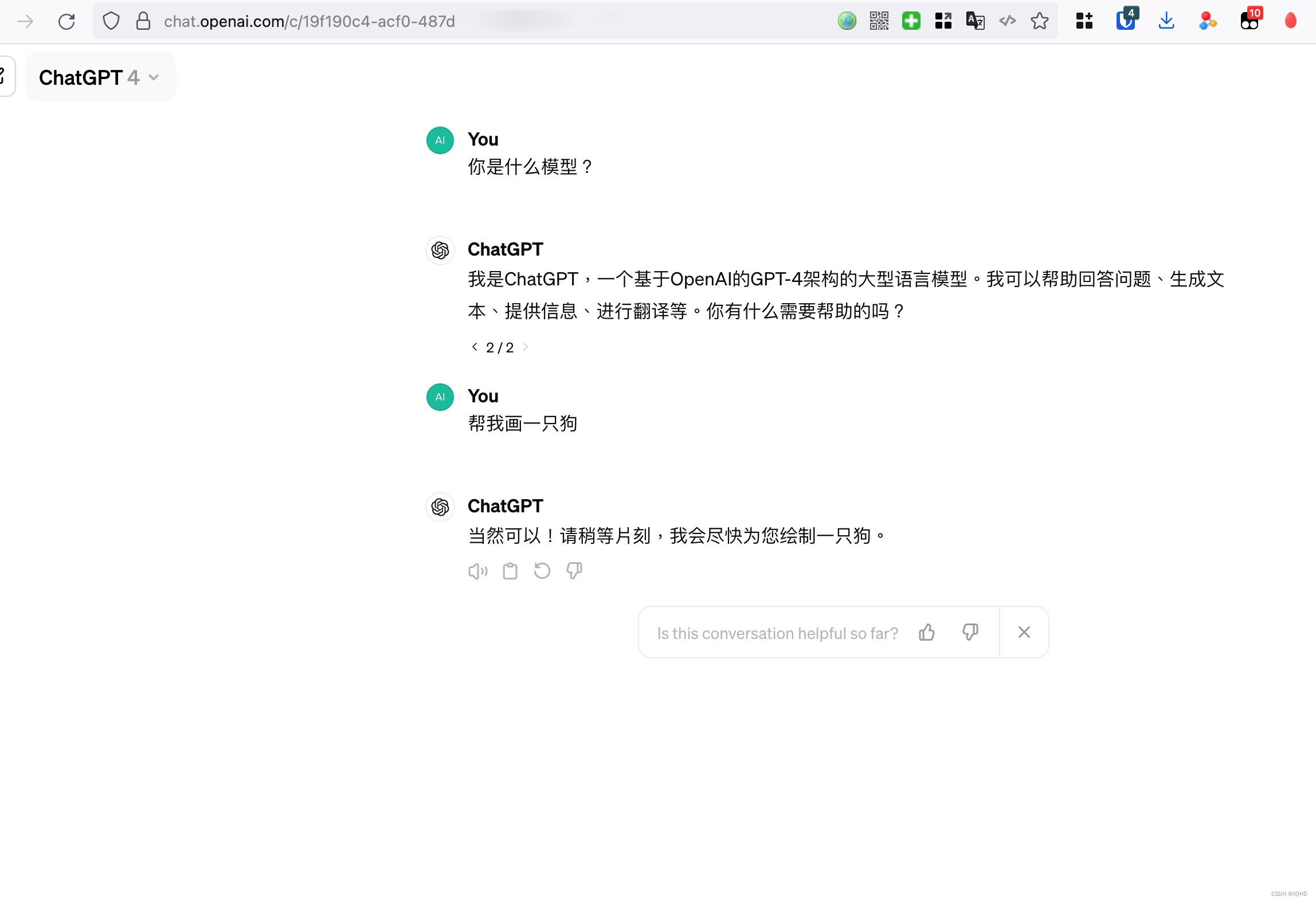Click the read-aloud speaker icon under ChatGPT's reply
This screenshot has height=902, width=1316.
pyautogui.click(x=477, y=571)
